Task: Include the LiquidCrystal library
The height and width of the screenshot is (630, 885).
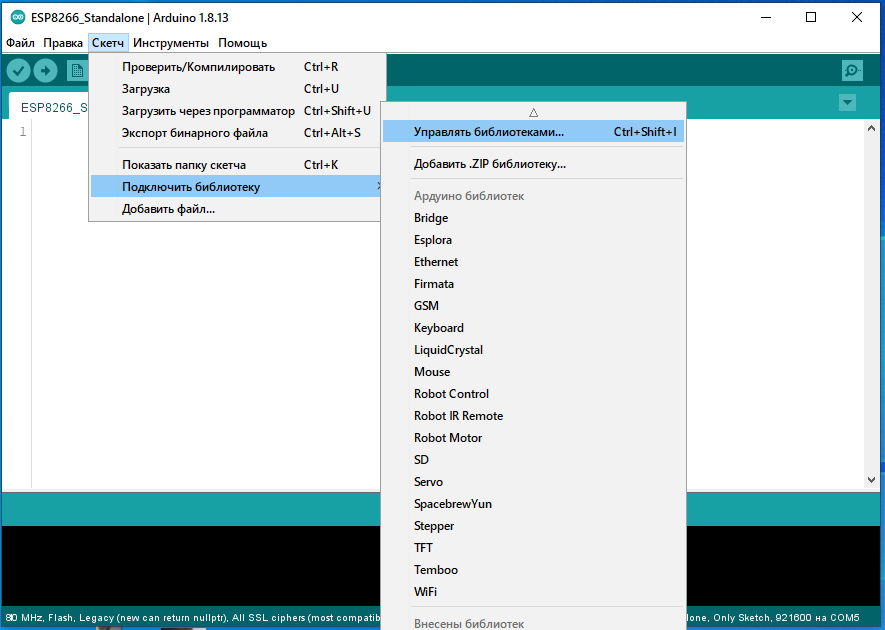Action: point(448,350)
